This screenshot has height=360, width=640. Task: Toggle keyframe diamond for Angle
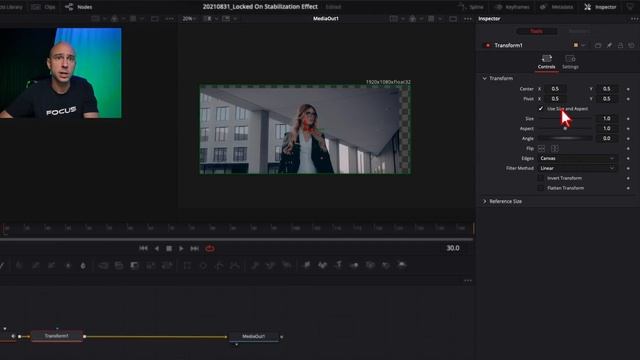point(628,139)
